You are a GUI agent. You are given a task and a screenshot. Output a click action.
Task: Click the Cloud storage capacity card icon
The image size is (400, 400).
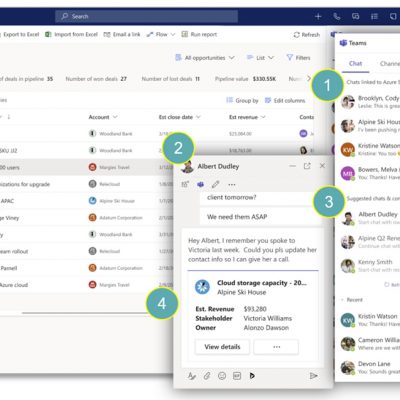[202, 287]
